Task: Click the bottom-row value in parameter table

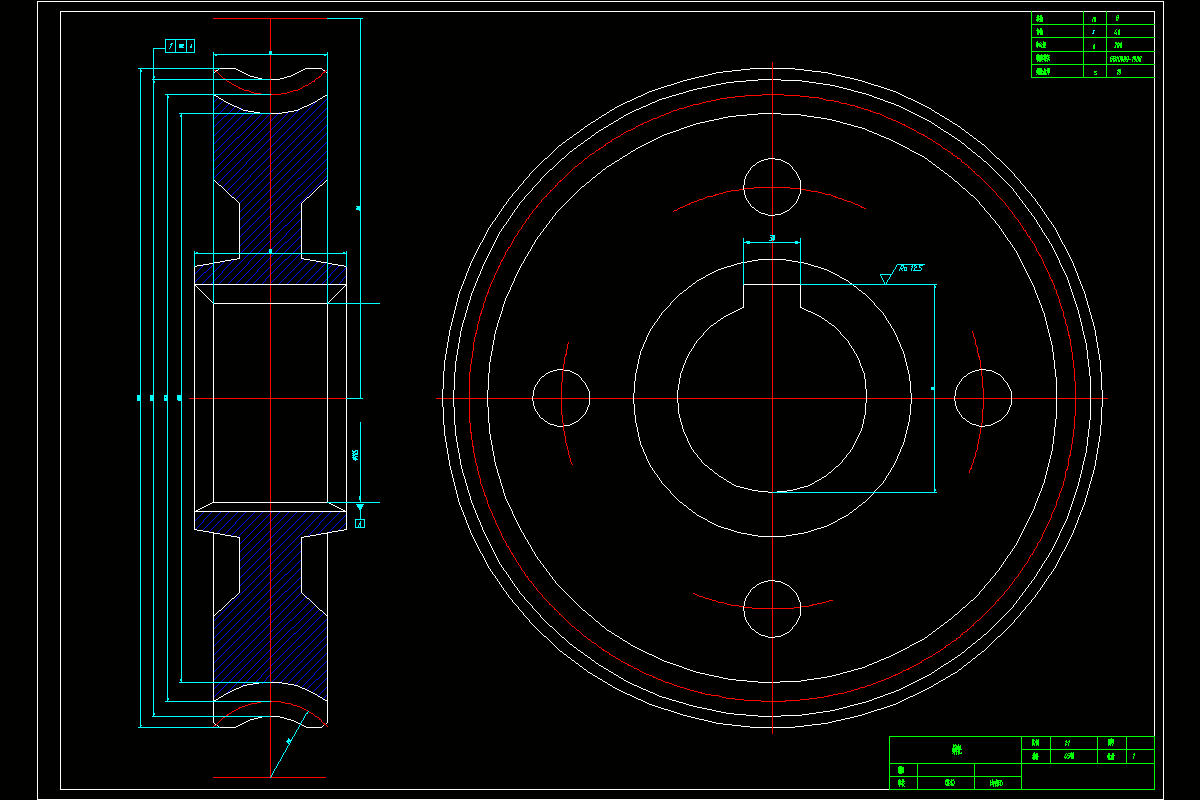Action: (x=1117, y=71)
